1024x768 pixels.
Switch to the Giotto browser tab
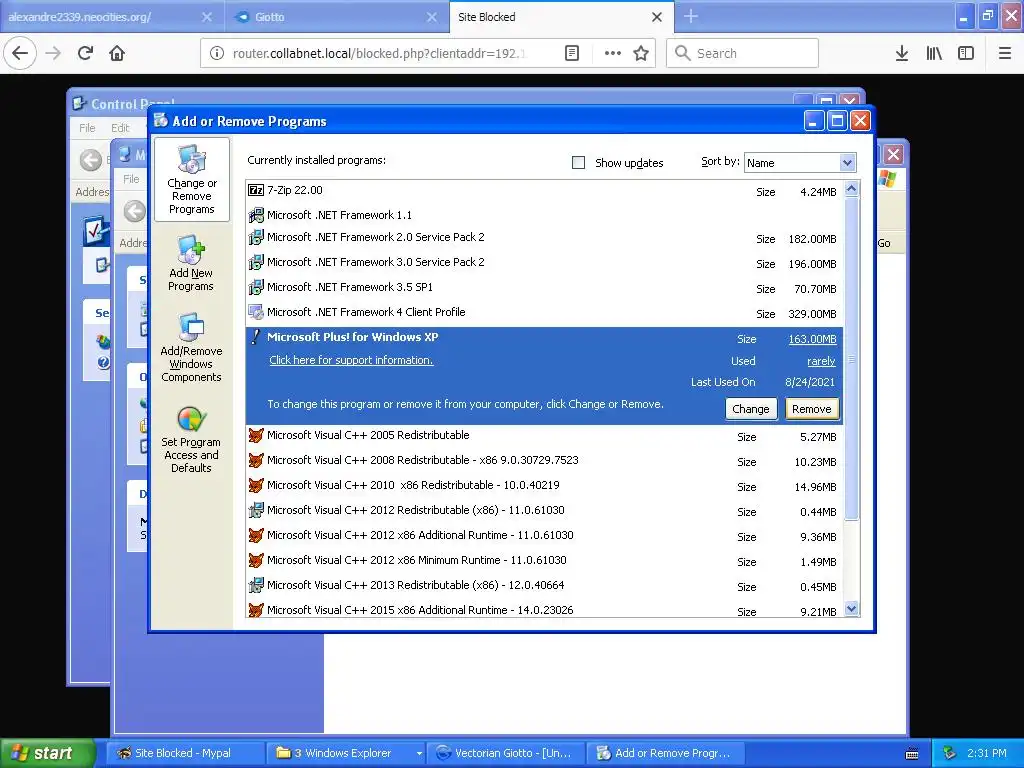point(337,17)
